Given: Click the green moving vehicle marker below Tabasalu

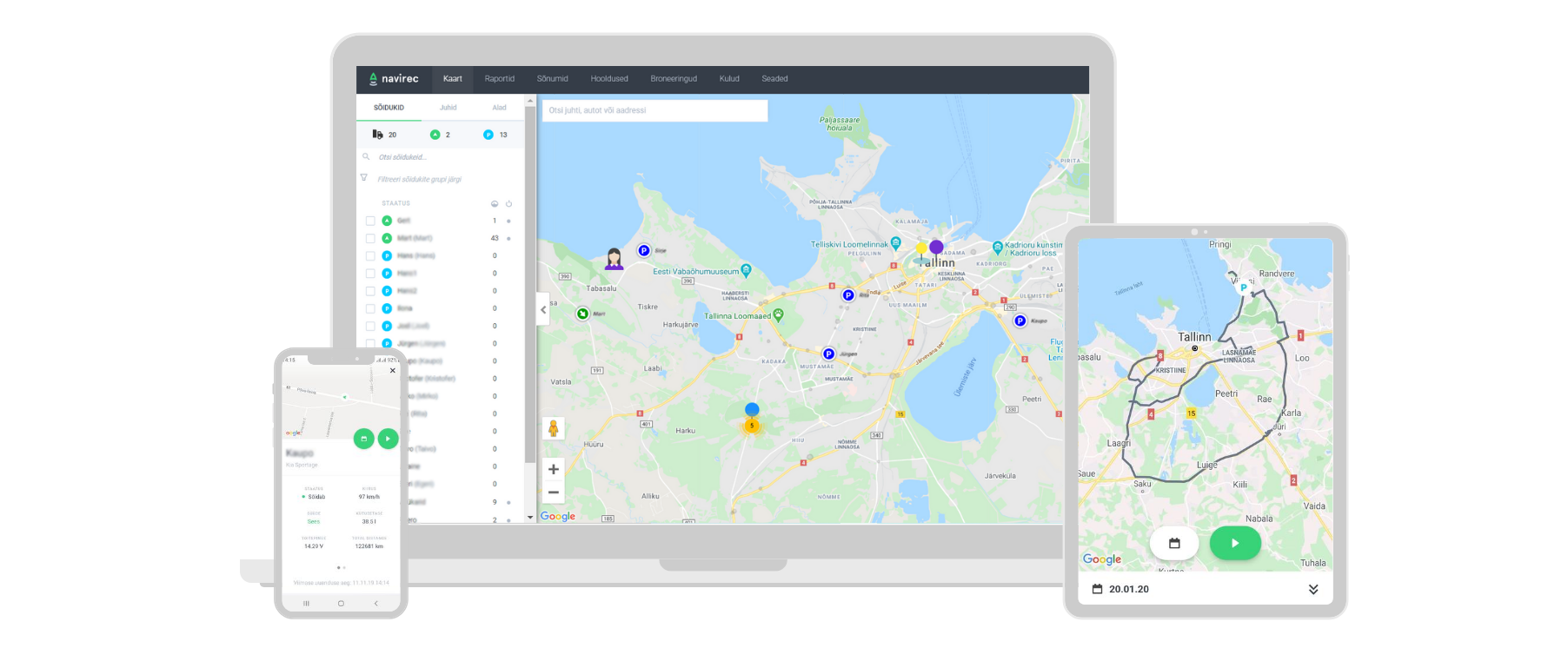Looking at the screenshot, I should 583,314.
